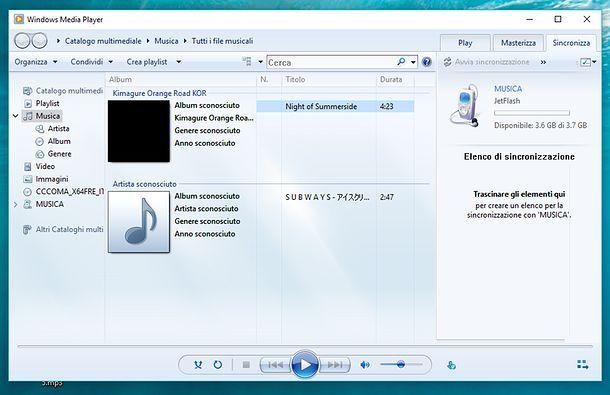Open the Condividi dropdown menu
The height and width of the screenshot is (395, 610).
pos(91,62)
